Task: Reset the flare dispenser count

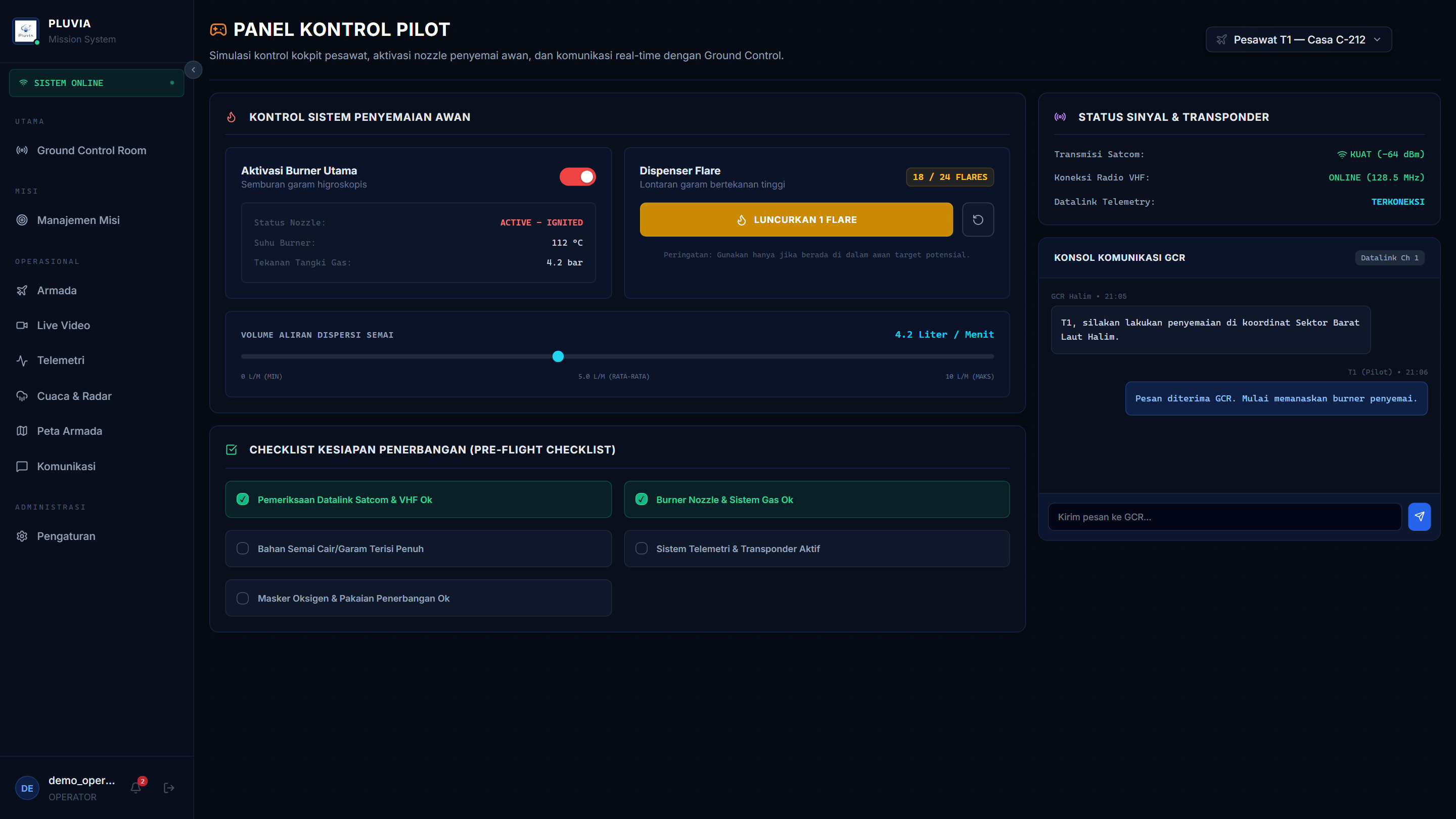Action: tap(978, 220)
